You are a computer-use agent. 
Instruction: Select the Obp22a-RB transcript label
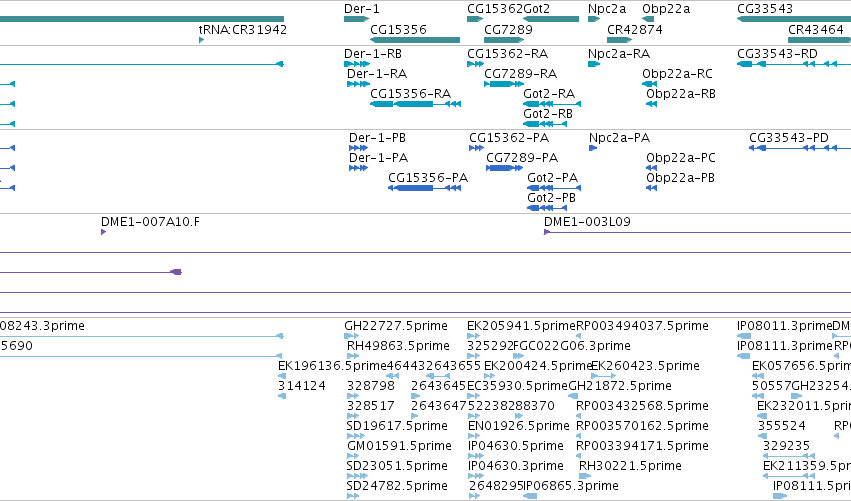coord(681,94)
